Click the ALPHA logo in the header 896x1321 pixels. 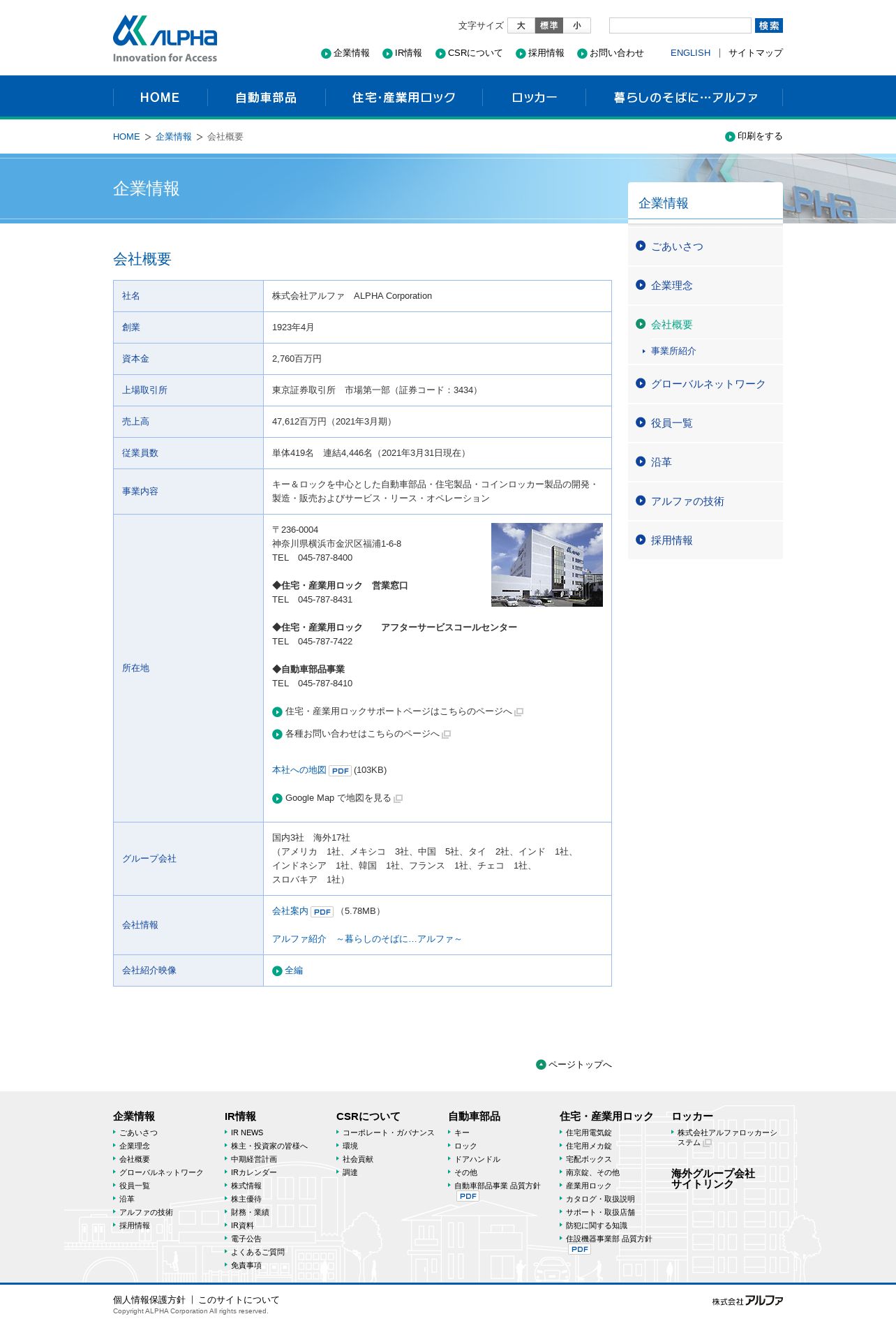(165, 38)
